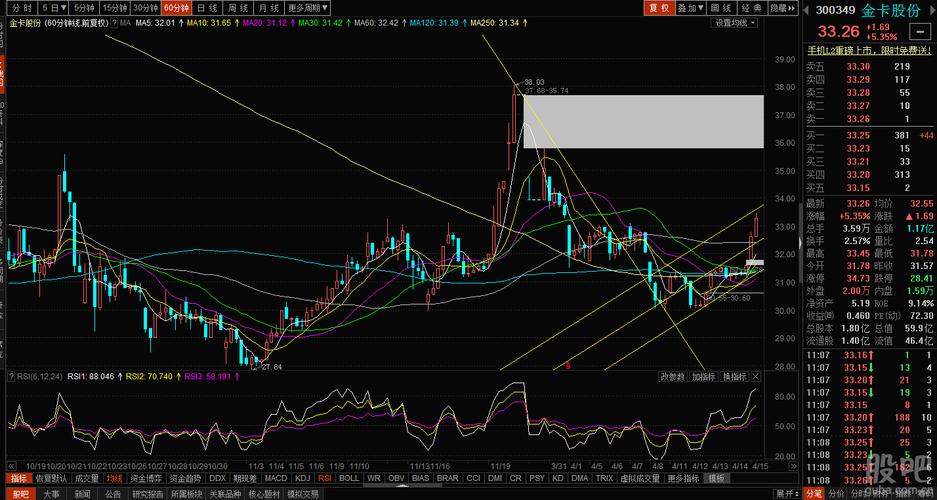This screenshot has width=937, height=500.
Task: Click the gray gap zone rectangle
Action: pyautogui.click(x=644, y=121)
